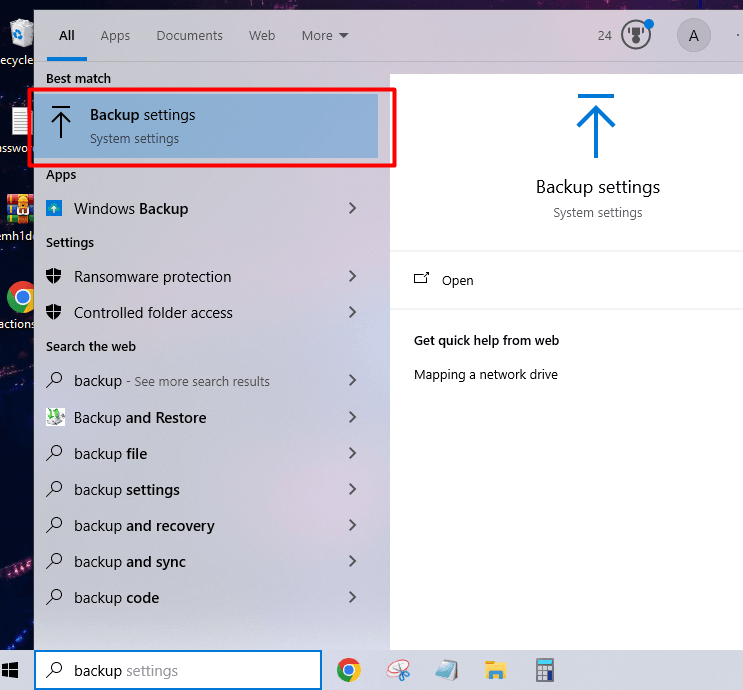Click the Controlled folder access shield icon
This screenshot has width=743, height=690.
pyautogui.click(x=54, y=312)
